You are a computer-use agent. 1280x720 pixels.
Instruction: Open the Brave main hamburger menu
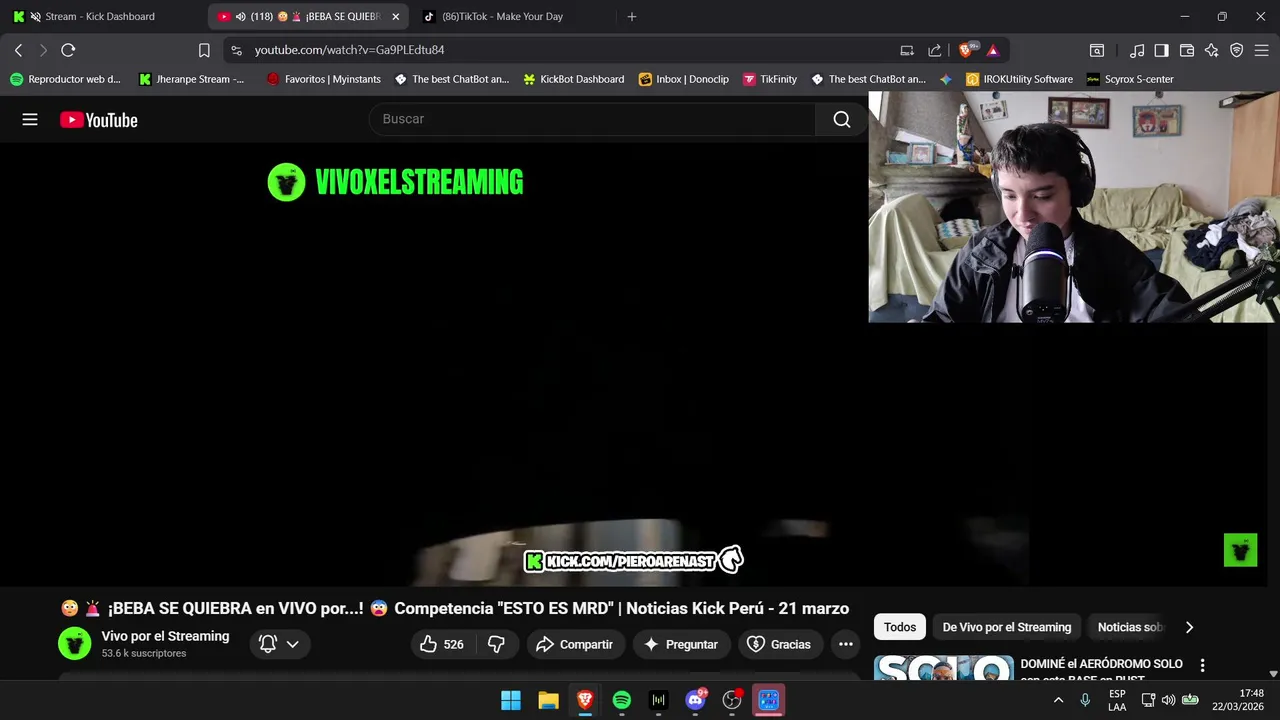point(1261,50)
